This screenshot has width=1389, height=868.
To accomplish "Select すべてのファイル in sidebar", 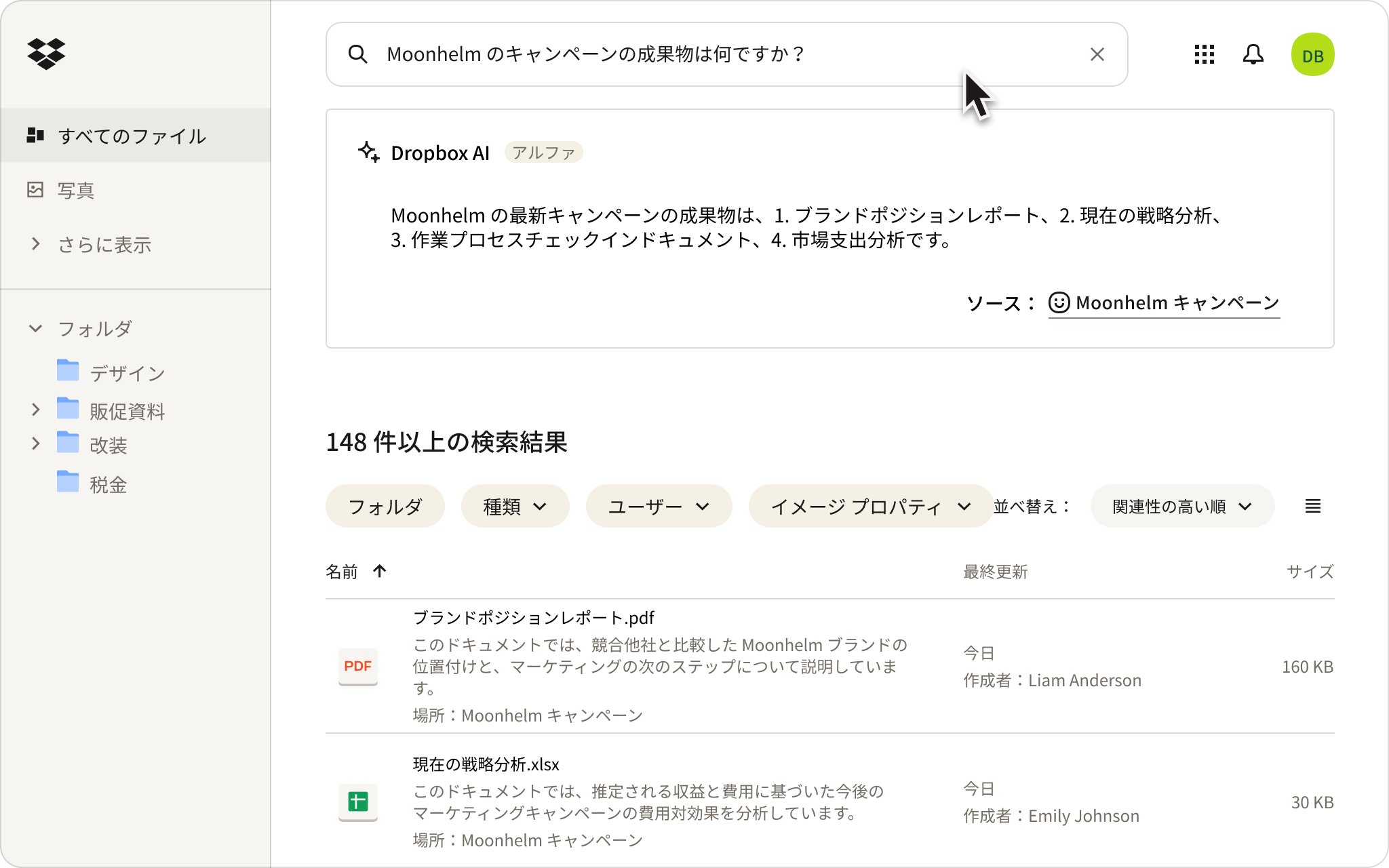I will [136, 136].
